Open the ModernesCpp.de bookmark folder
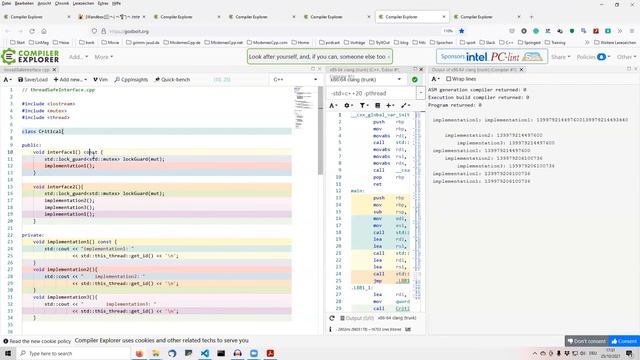 [x=182, y=42]
